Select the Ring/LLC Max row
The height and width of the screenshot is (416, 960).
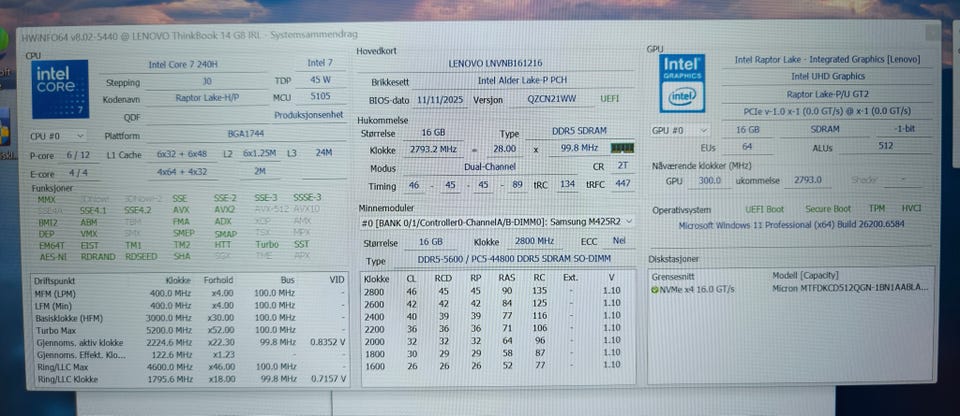190,367
